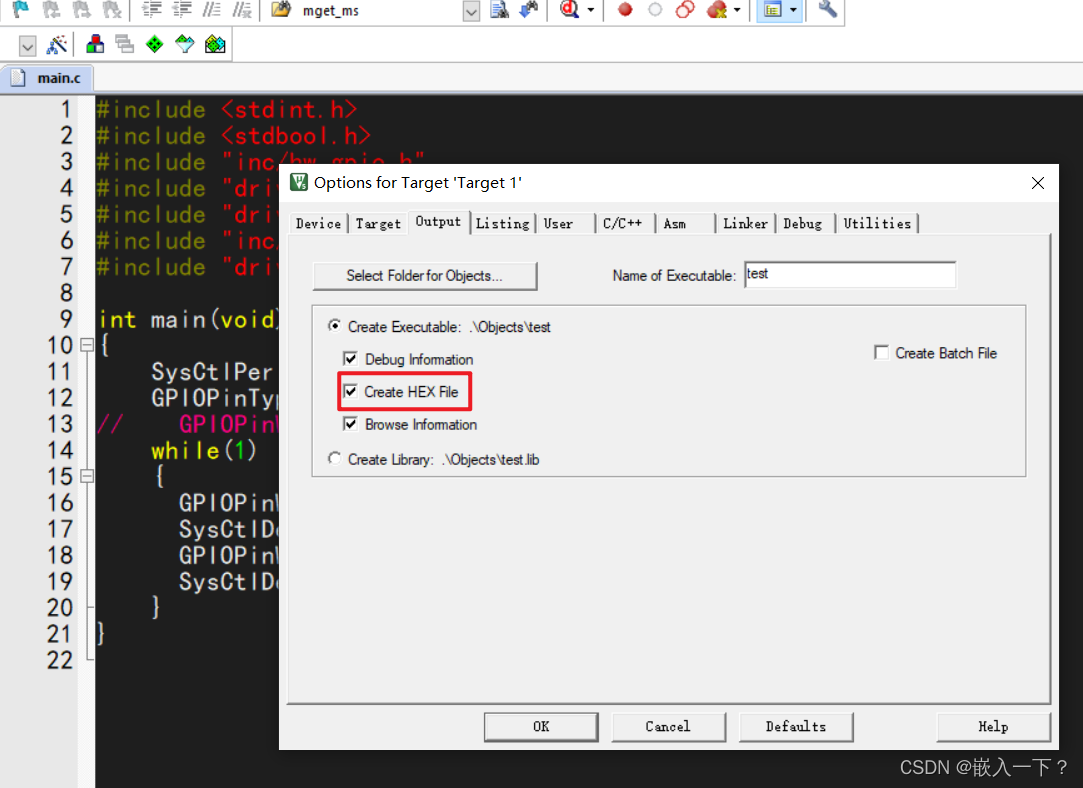
Task: Insert breakpoint red dot icon
Action: coord(625,10)
